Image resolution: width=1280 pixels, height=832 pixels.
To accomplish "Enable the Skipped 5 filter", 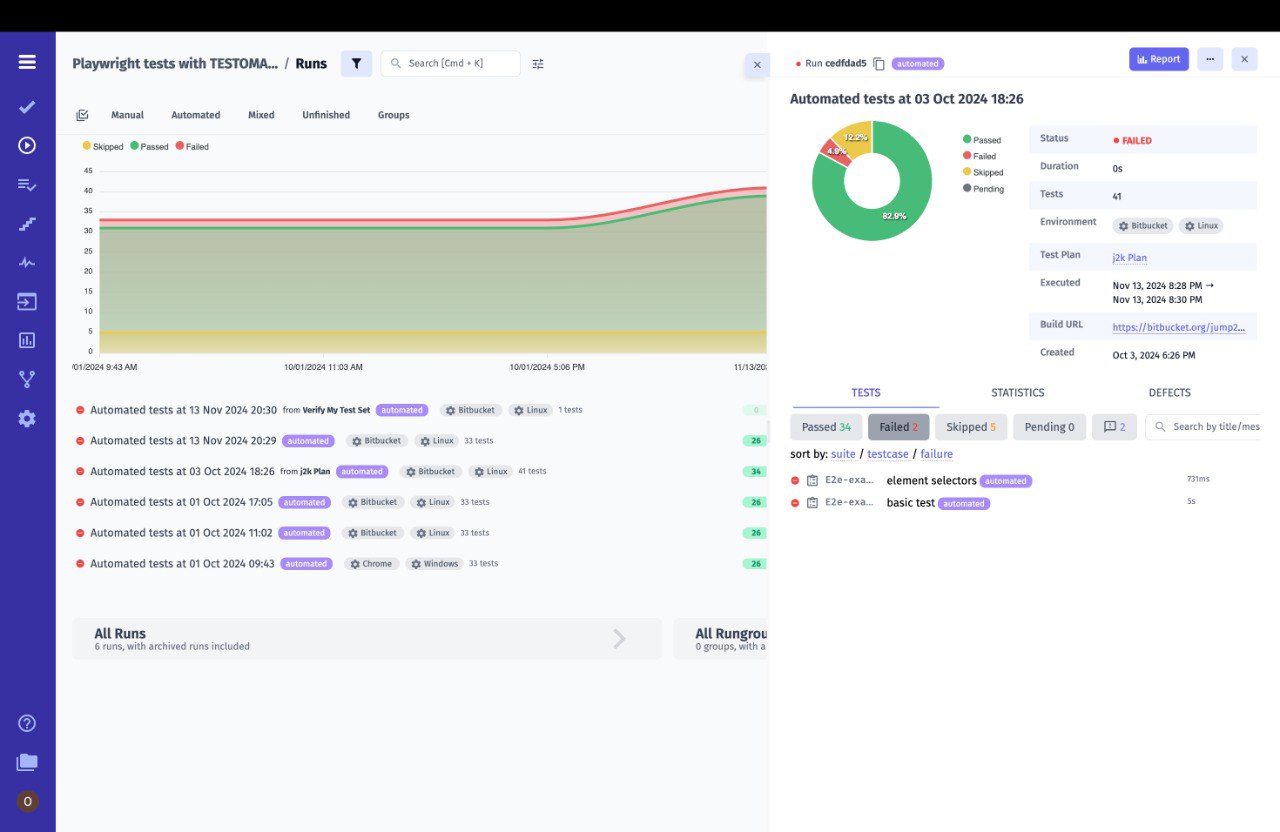I will 971,426.
